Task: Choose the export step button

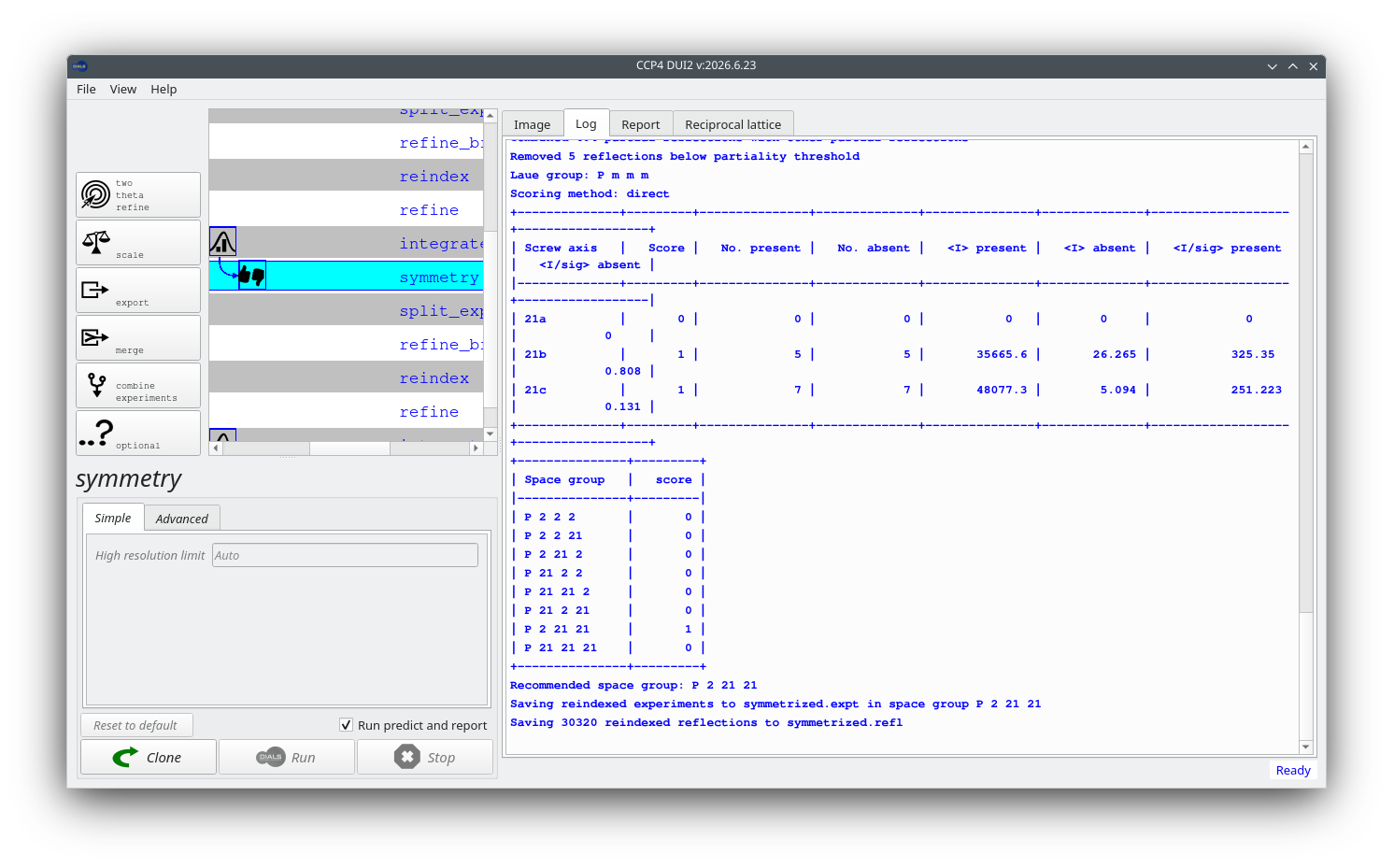Action: coord(138,291)
